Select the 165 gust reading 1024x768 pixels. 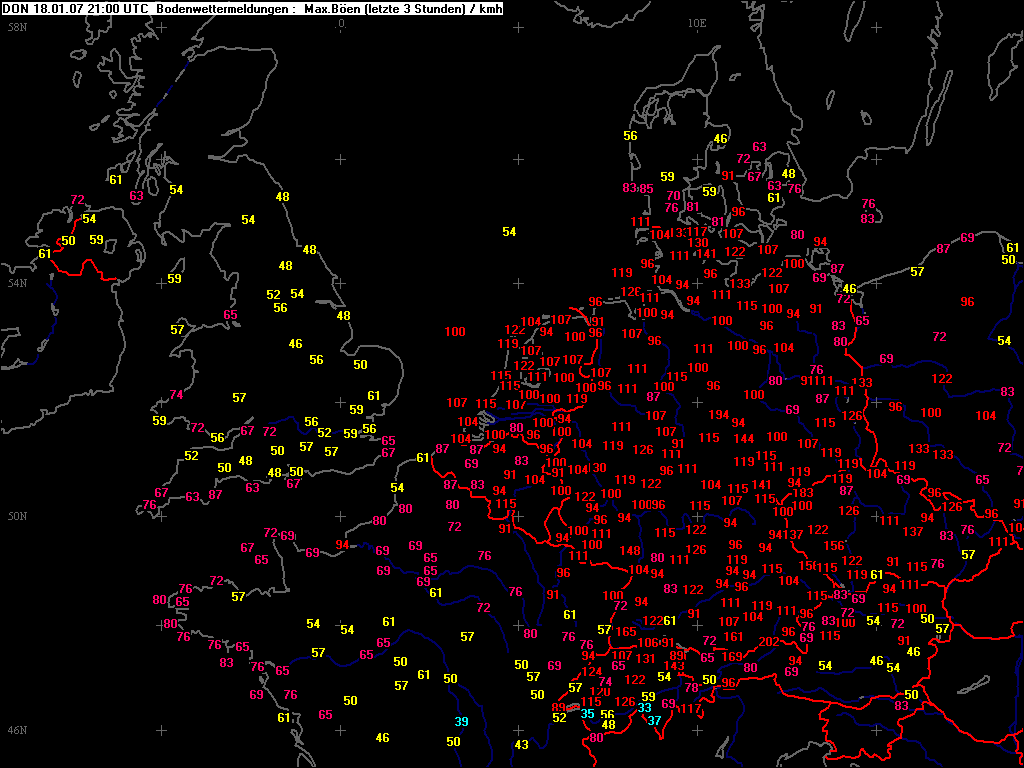pyautogui.click(x=626, y=632)
